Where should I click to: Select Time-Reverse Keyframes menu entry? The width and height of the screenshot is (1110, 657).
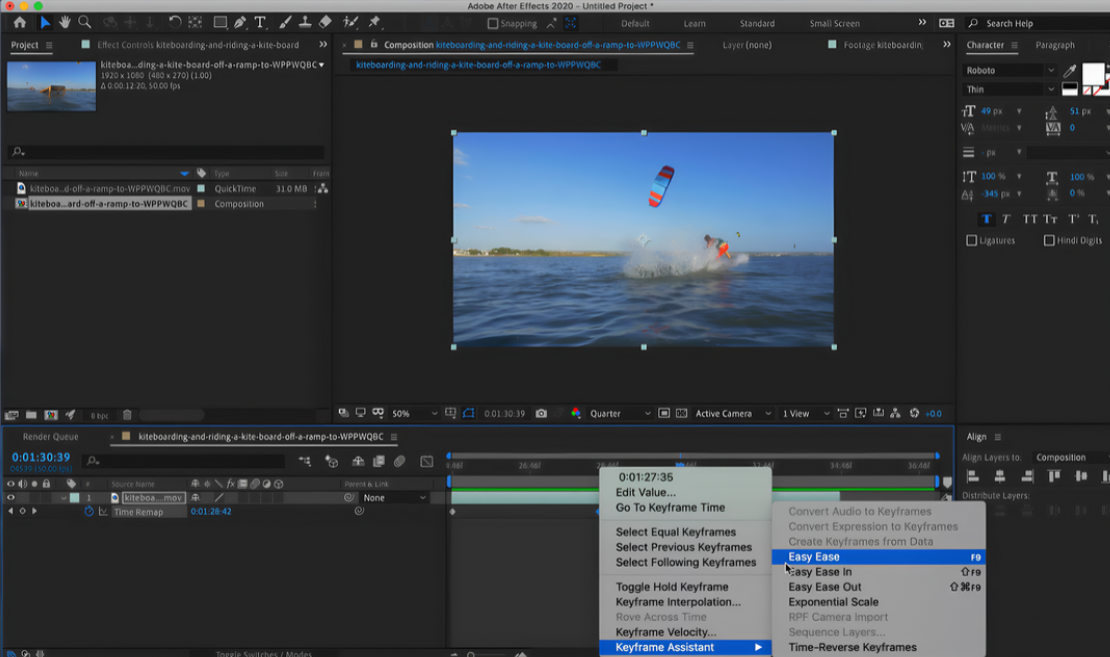point(852,647)
